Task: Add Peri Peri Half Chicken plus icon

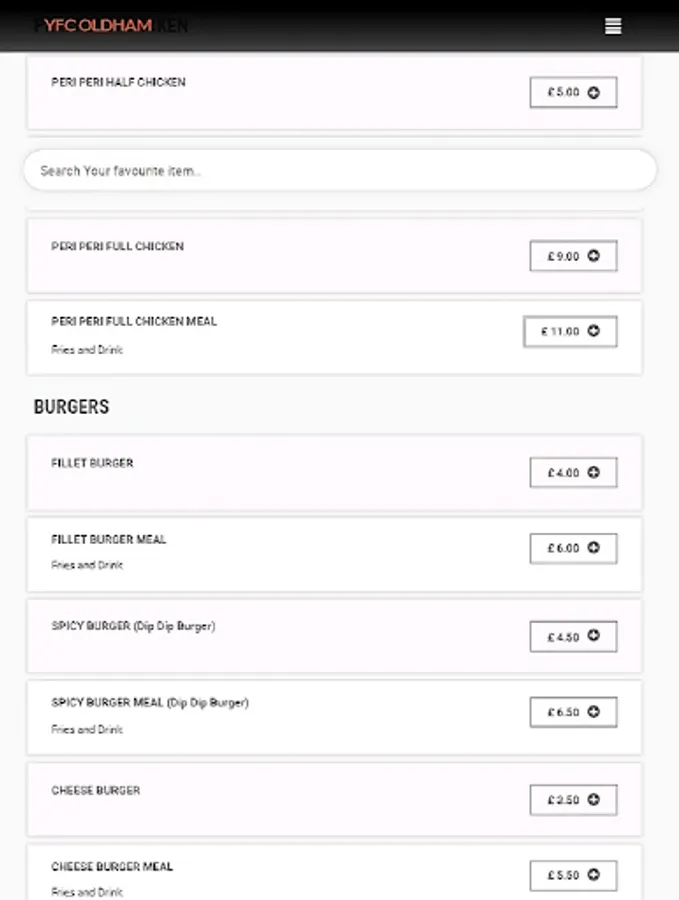Action: click(593, 92)
